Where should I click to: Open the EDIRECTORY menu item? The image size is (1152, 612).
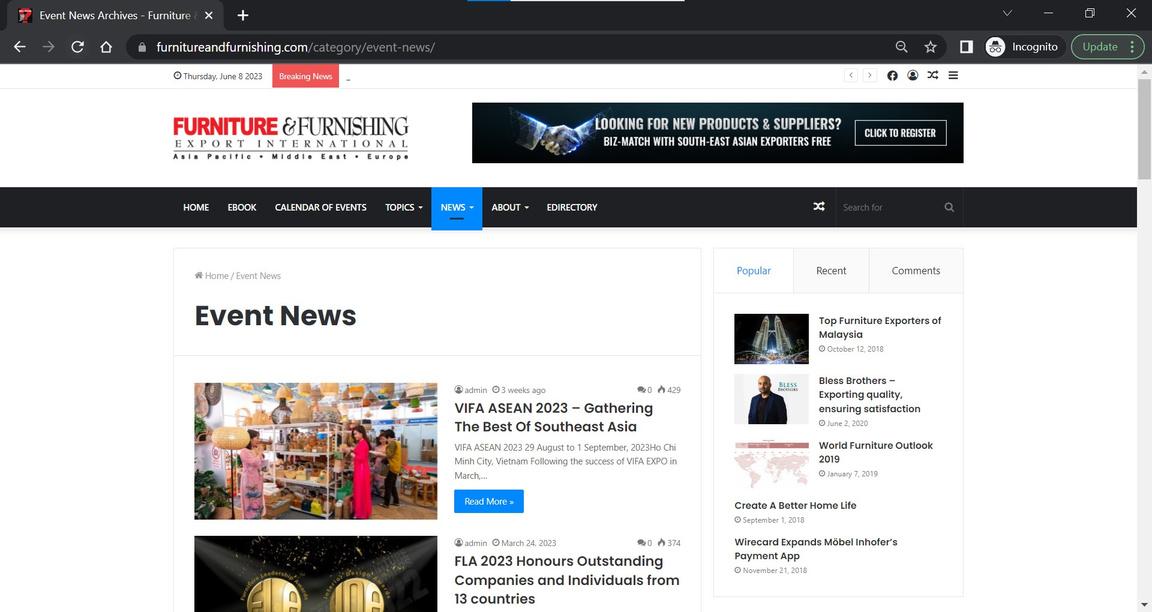(x=572, y=207)
